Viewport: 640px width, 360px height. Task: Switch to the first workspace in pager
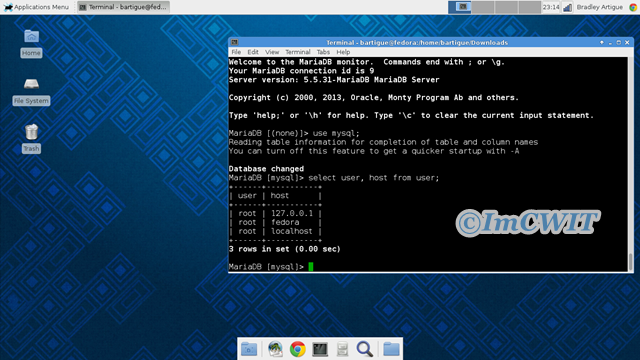(460, 7)
